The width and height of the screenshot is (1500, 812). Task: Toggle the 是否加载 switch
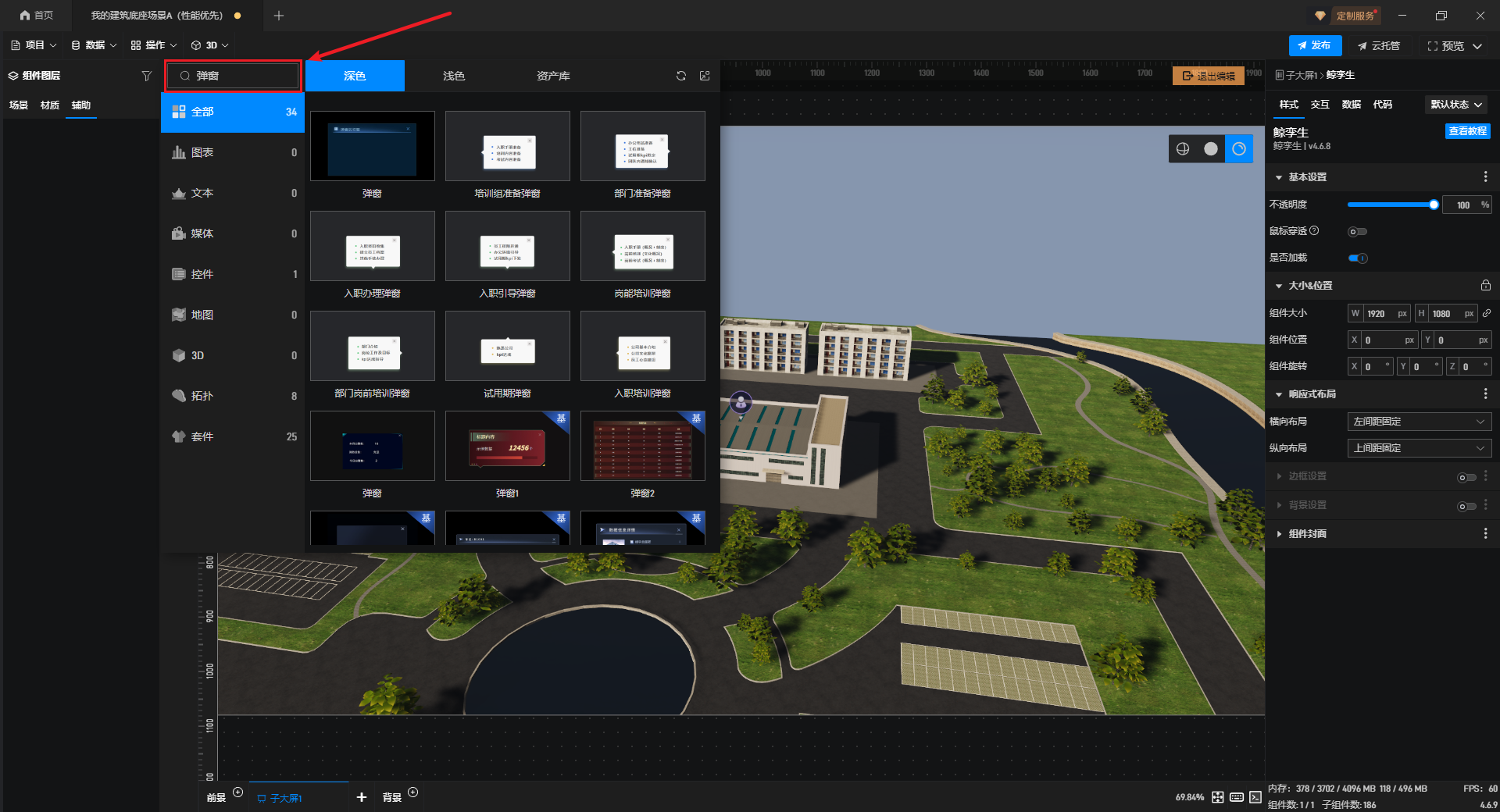[x=1358, y=258]
